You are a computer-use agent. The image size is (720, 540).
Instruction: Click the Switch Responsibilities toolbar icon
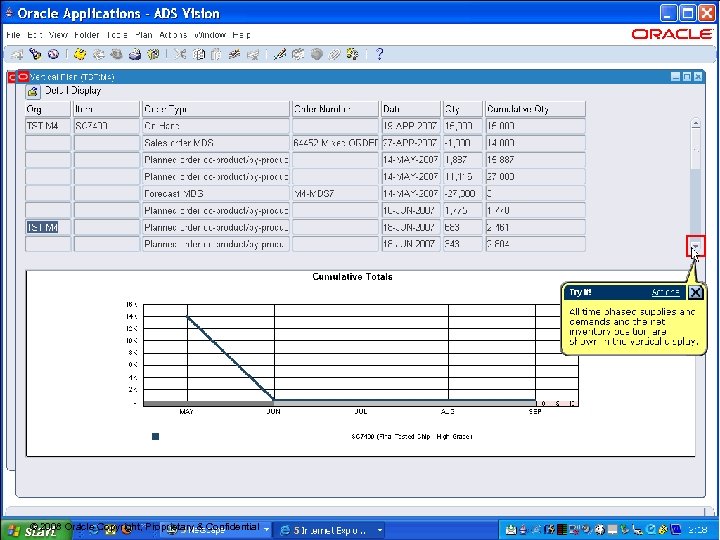point(116,55)
